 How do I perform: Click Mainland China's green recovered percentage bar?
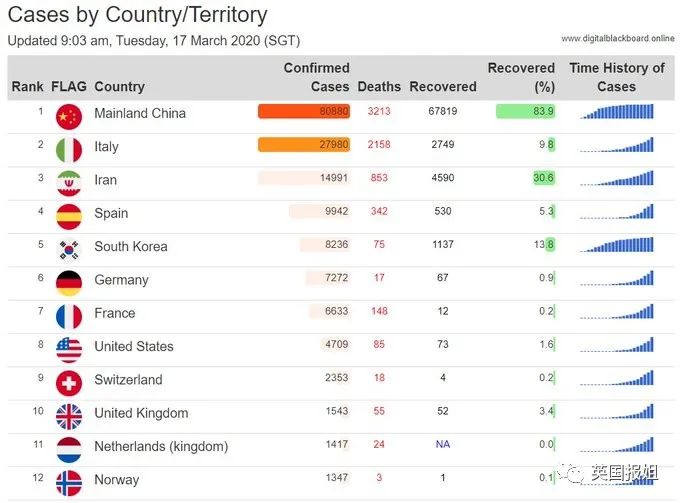coord(525,112)
